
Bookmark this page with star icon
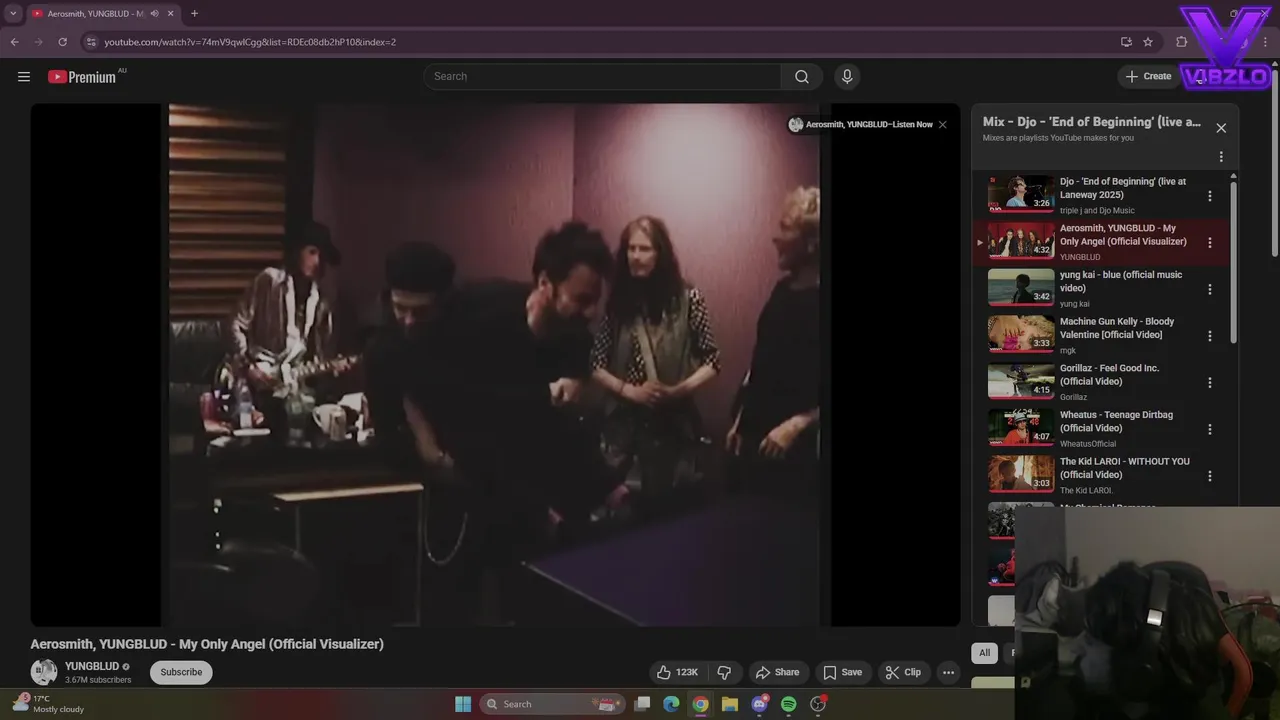coord(1148,42)
